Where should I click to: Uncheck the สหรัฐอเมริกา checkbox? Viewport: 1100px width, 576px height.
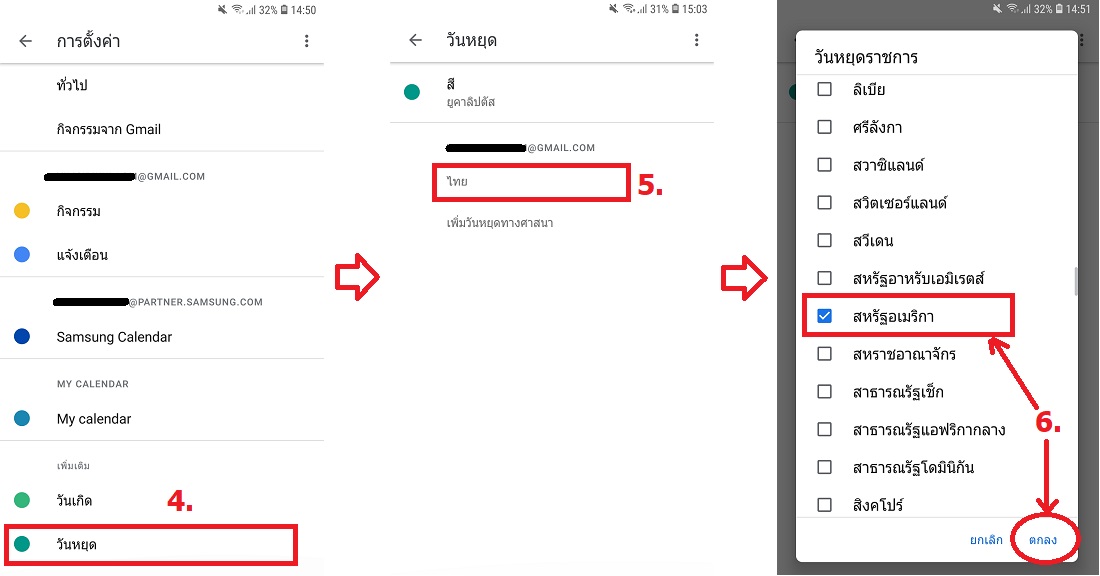coord(825,316)
